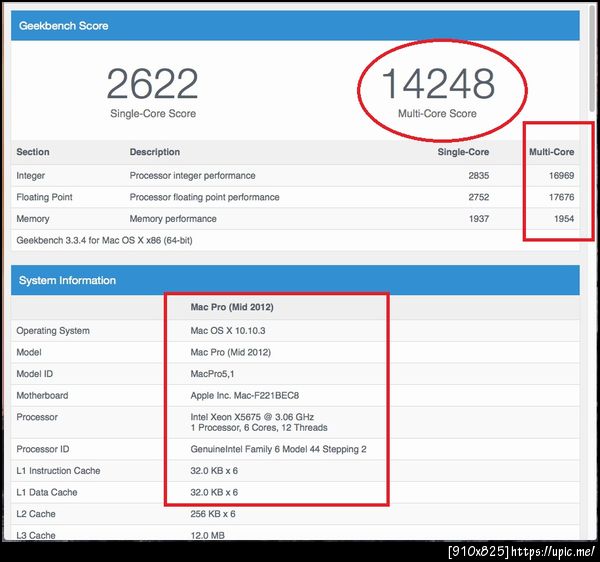Select the Processor ID label
The width and height of the screenshot is (600, 562).
click(43, 449)
